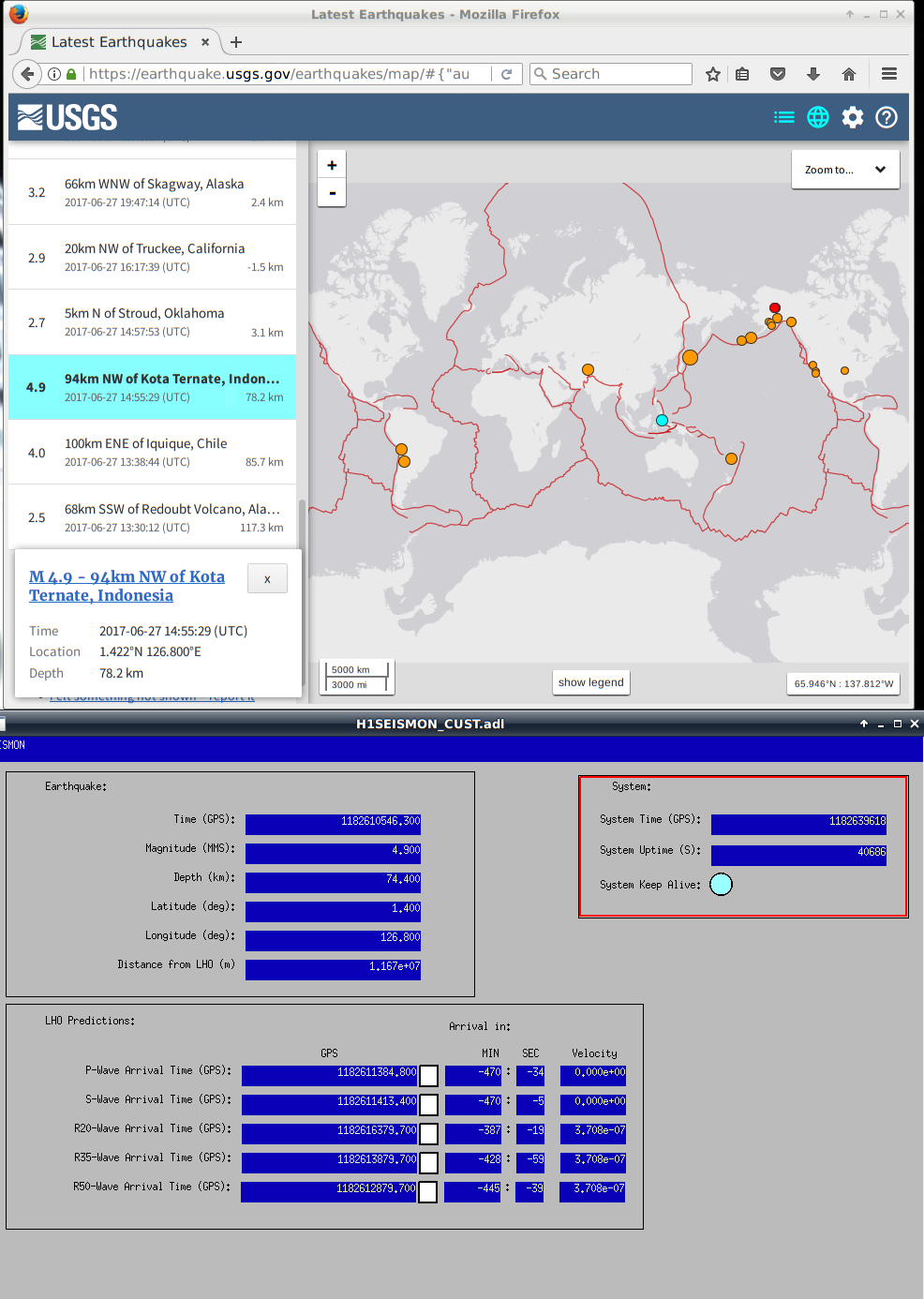Toggle the S-Wave Arrival Time checkbox

(428, 1105)
